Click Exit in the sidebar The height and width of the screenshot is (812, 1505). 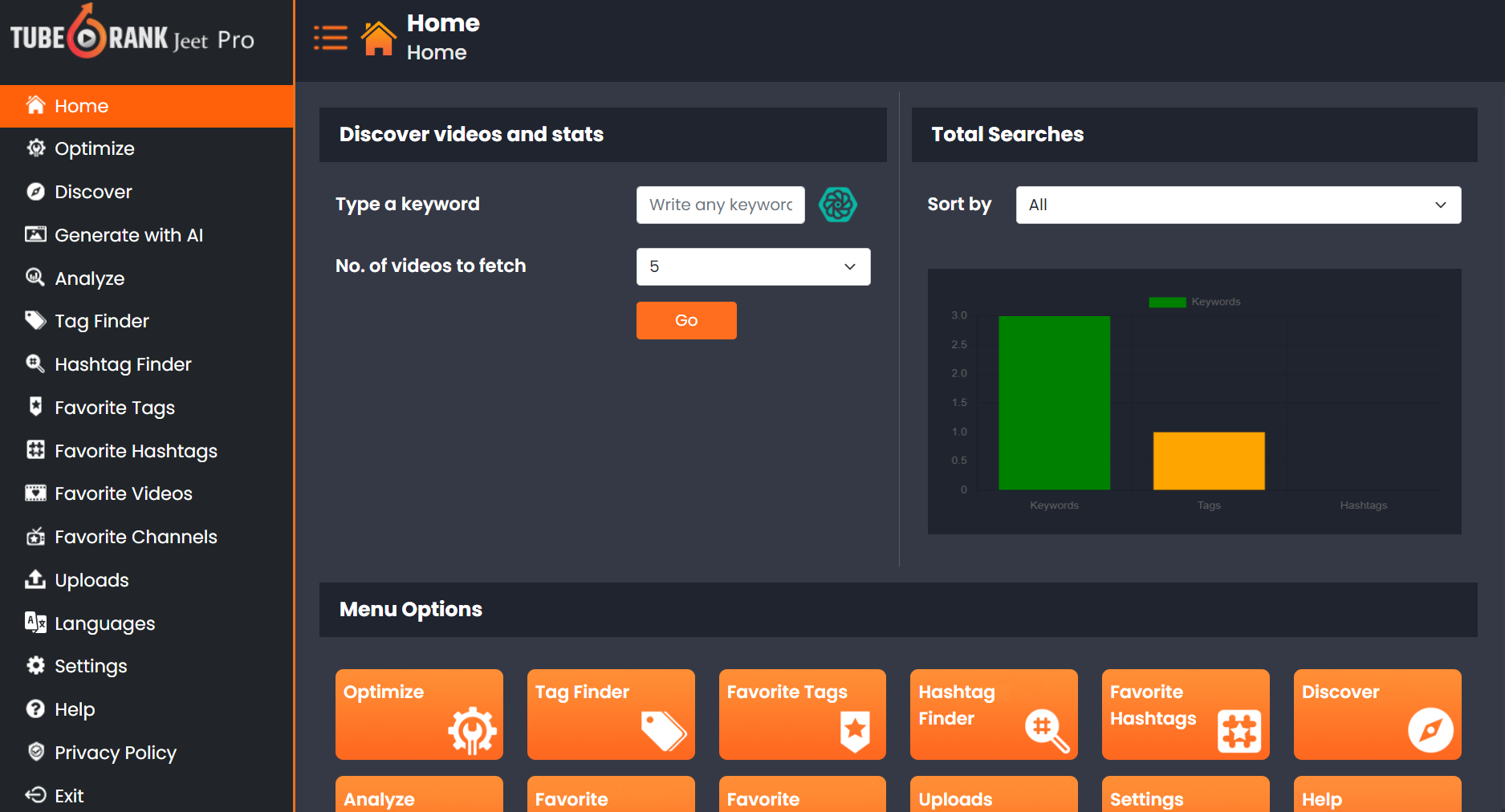point(69,795)
